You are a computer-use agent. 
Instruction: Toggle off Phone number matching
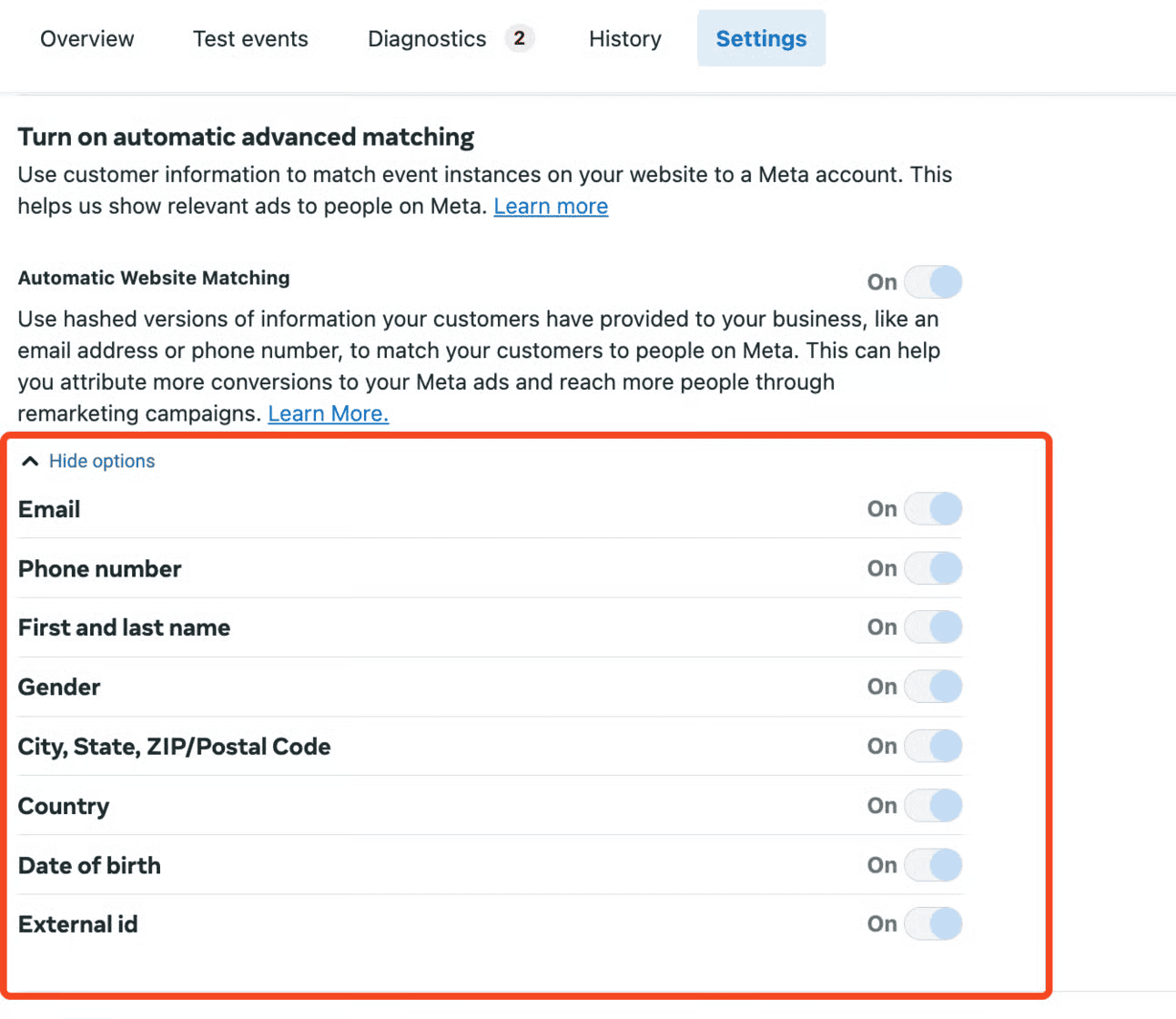tap(933, 568)
